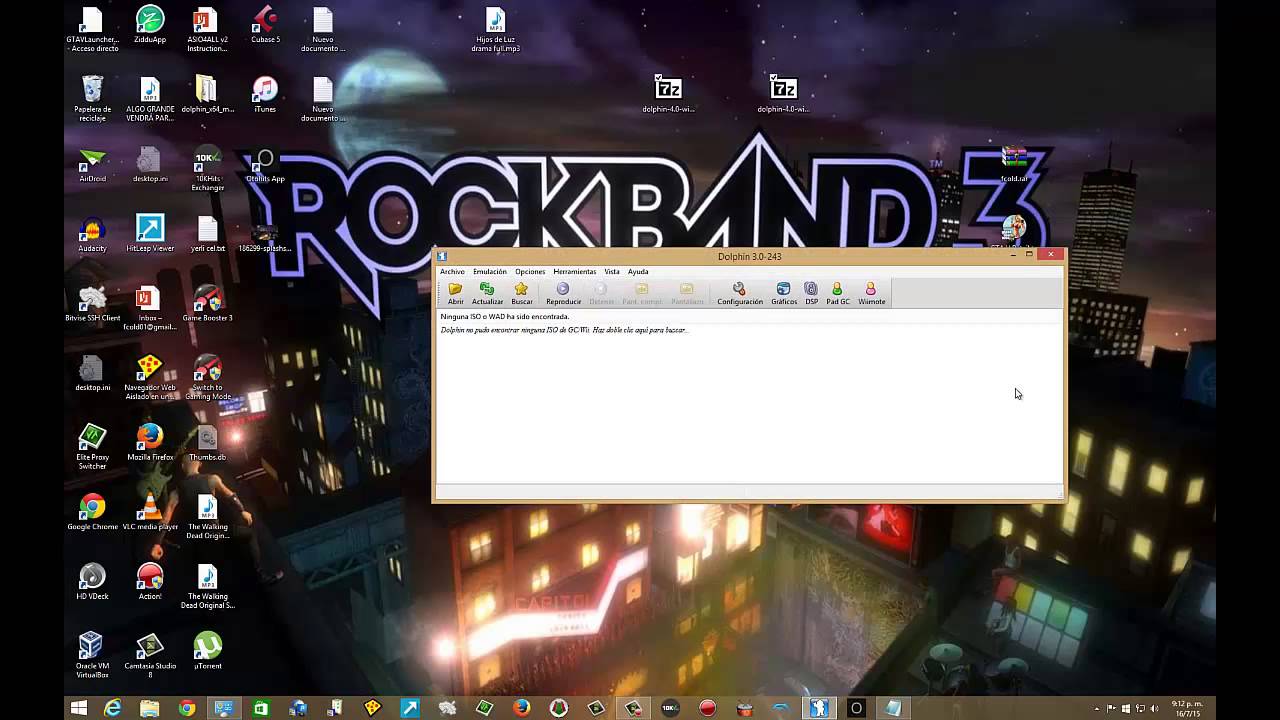Image resolution: width=1280 pixels, height=720 pixels.
Task: Select the Audacity desktop icon
Action: pyautogui.click(x=92, y=235)
